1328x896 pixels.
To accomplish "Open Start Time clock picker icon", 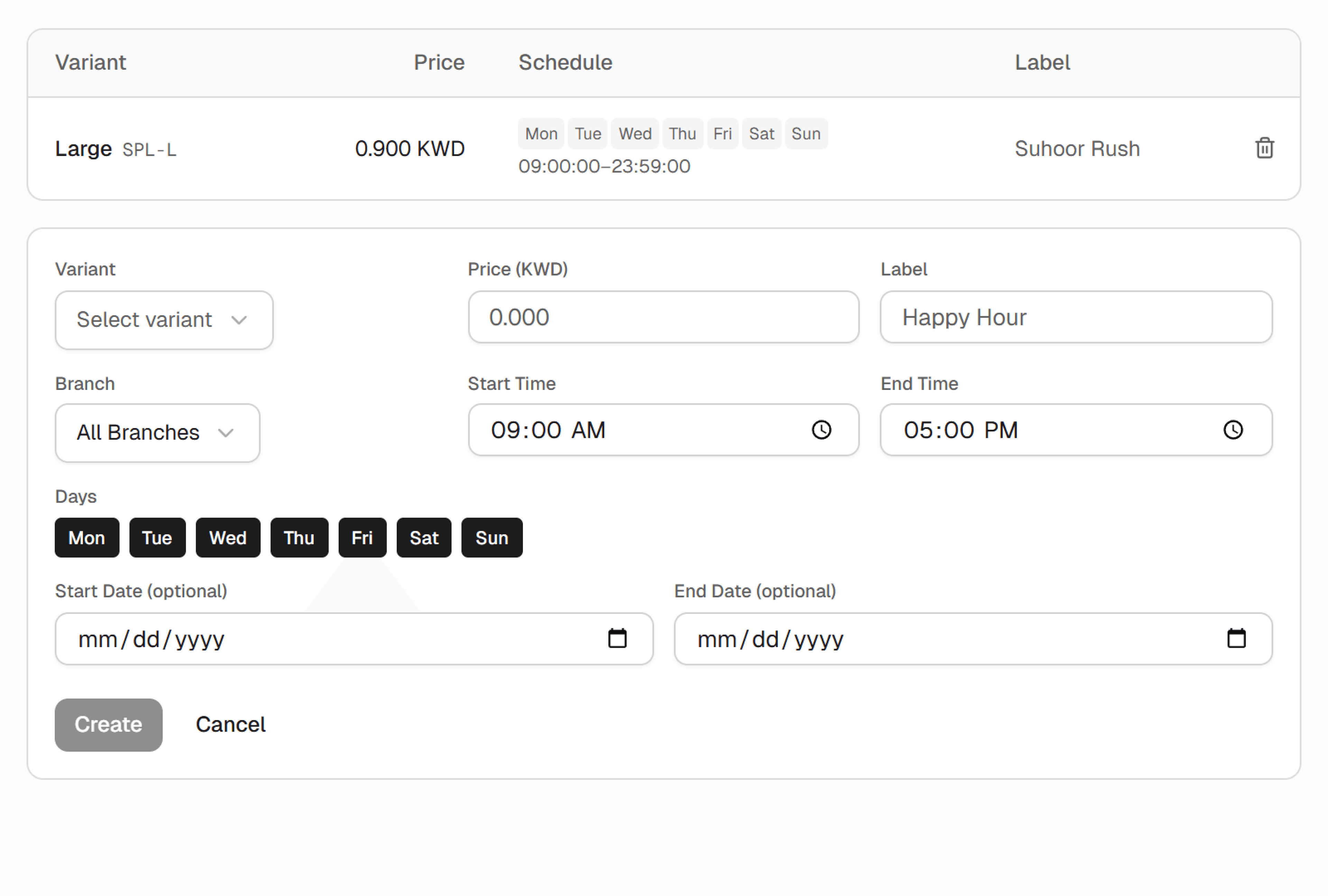I will tap(821, 430).
